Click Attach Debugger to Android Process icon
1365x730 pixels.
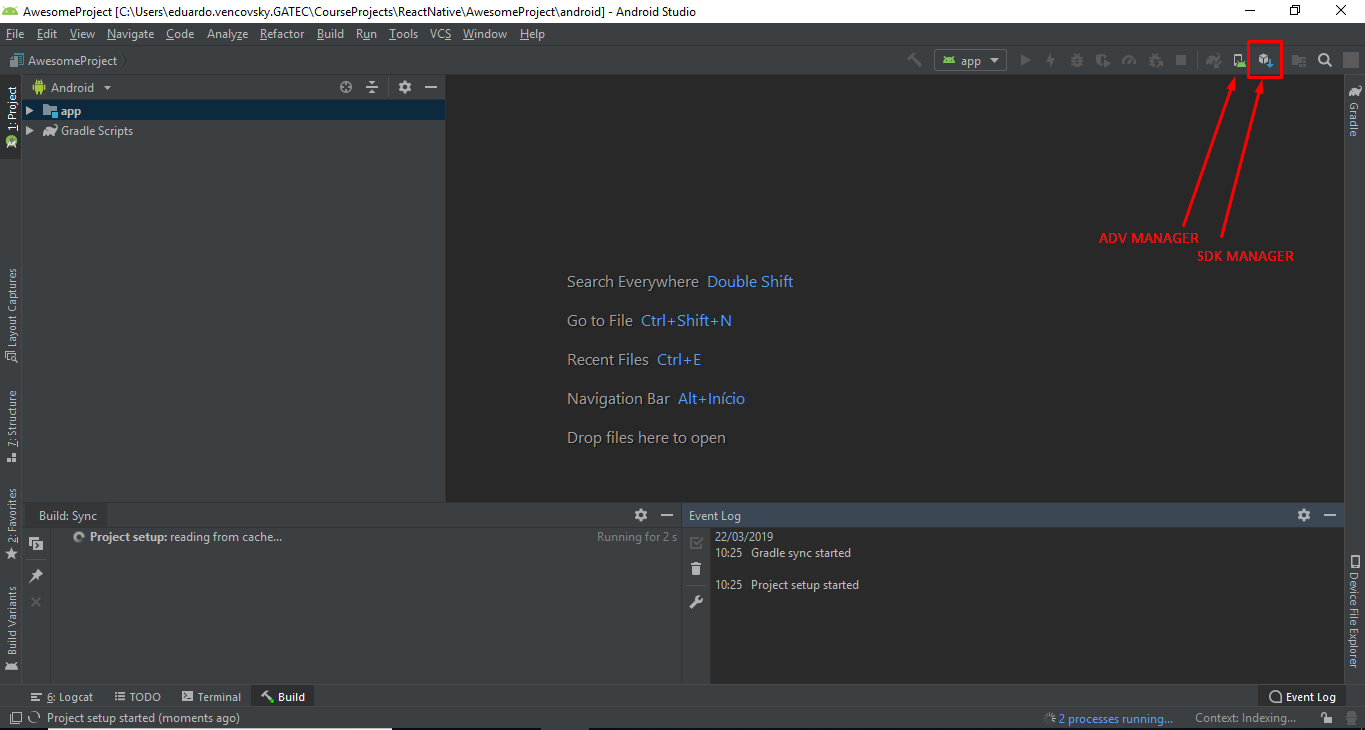coord(1155,60)
